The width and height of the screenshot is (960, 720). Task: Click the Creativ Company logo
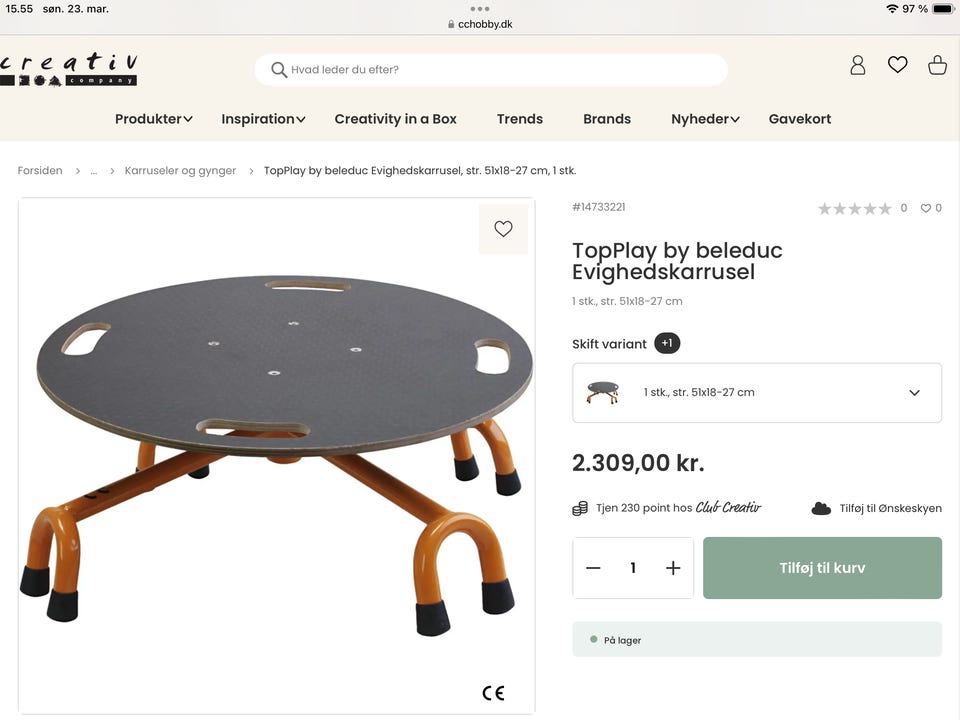coord(68,68)
